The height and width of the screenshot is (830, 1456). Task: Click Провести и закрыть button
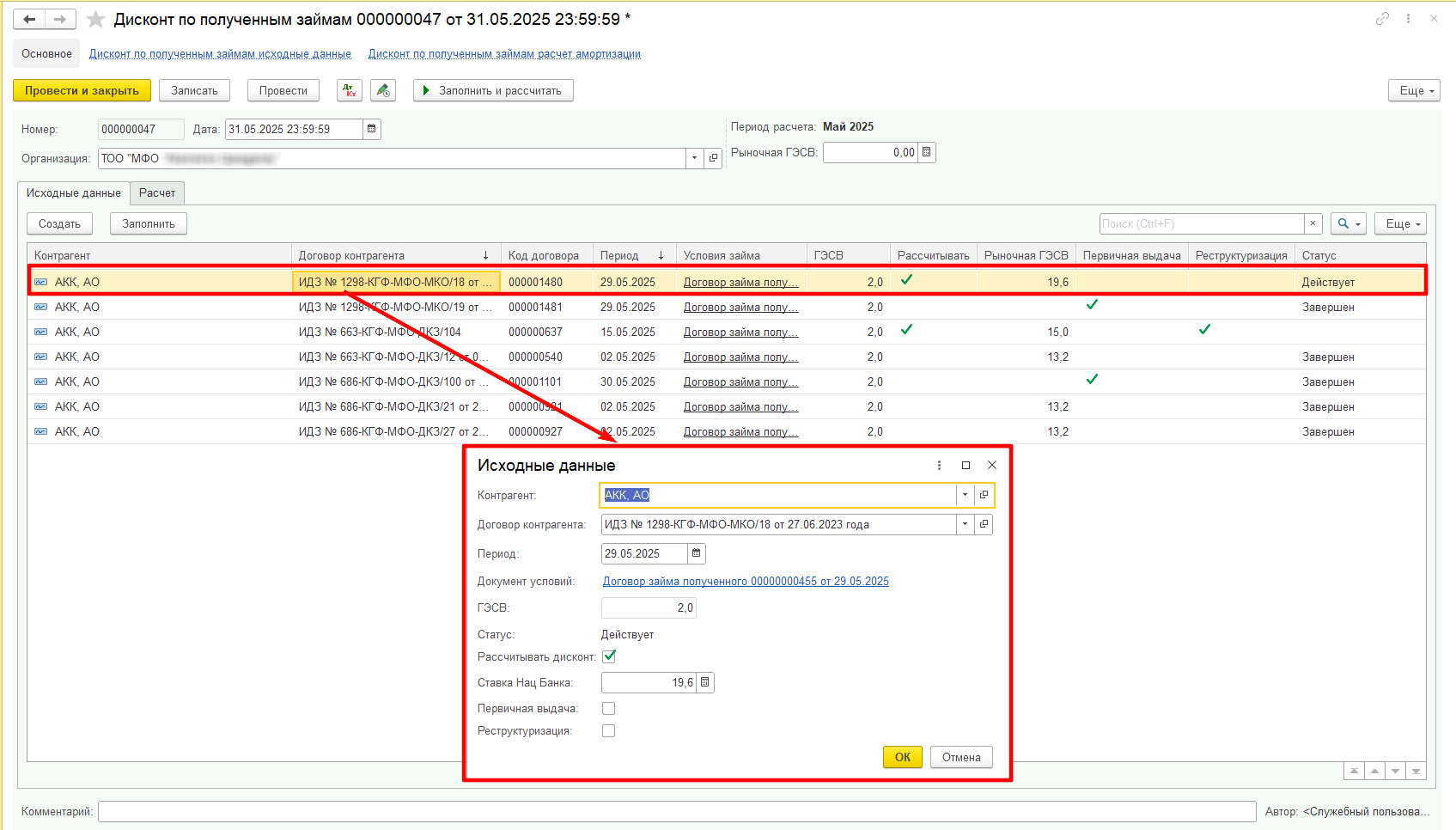(x=82, y=90)
